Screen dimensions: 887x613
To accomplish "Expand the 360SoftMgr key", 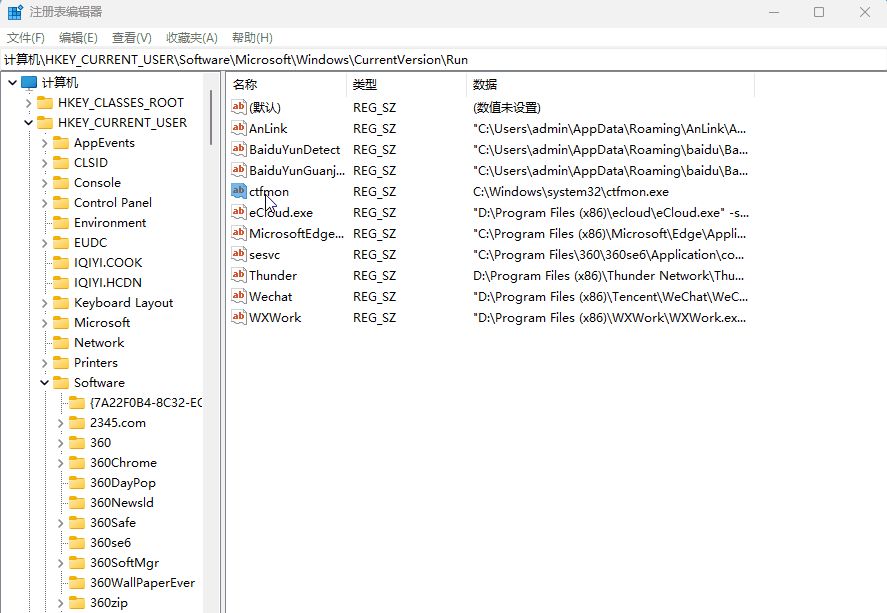I will 61,563.
